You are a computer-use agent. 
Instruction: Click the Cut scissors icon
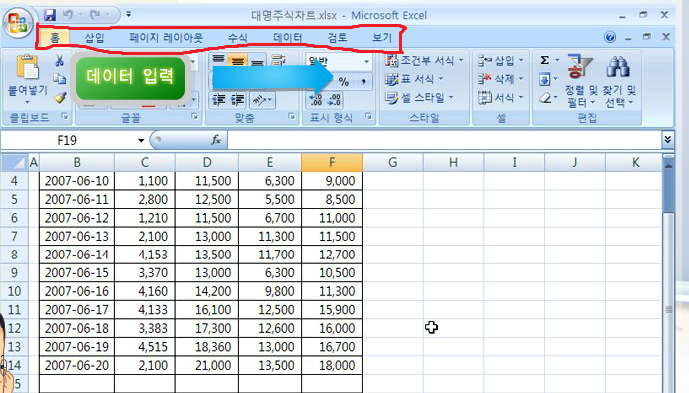(59, 60)
